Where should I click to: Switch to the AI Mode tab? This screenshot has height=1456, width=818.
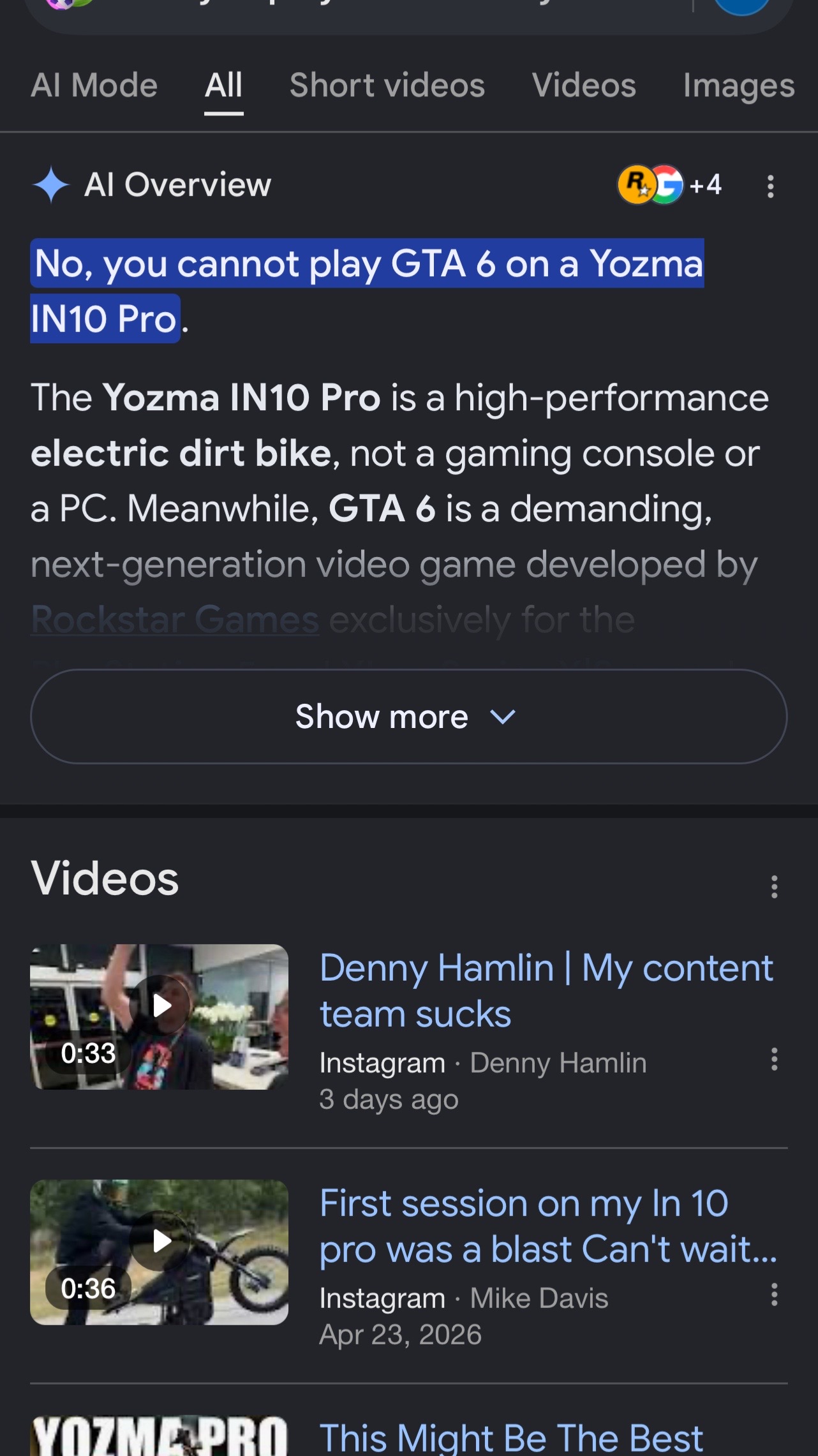tap(94, 85)
